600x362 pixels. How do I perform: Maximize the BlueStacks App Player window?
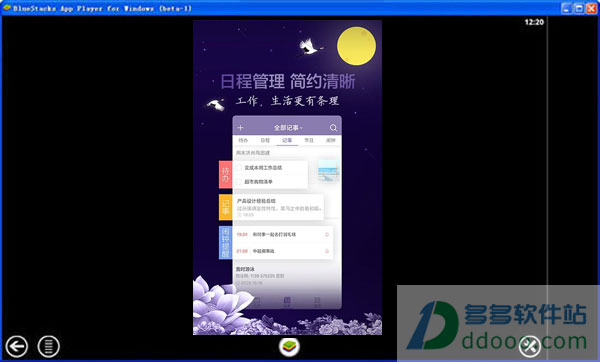[579, 8]
